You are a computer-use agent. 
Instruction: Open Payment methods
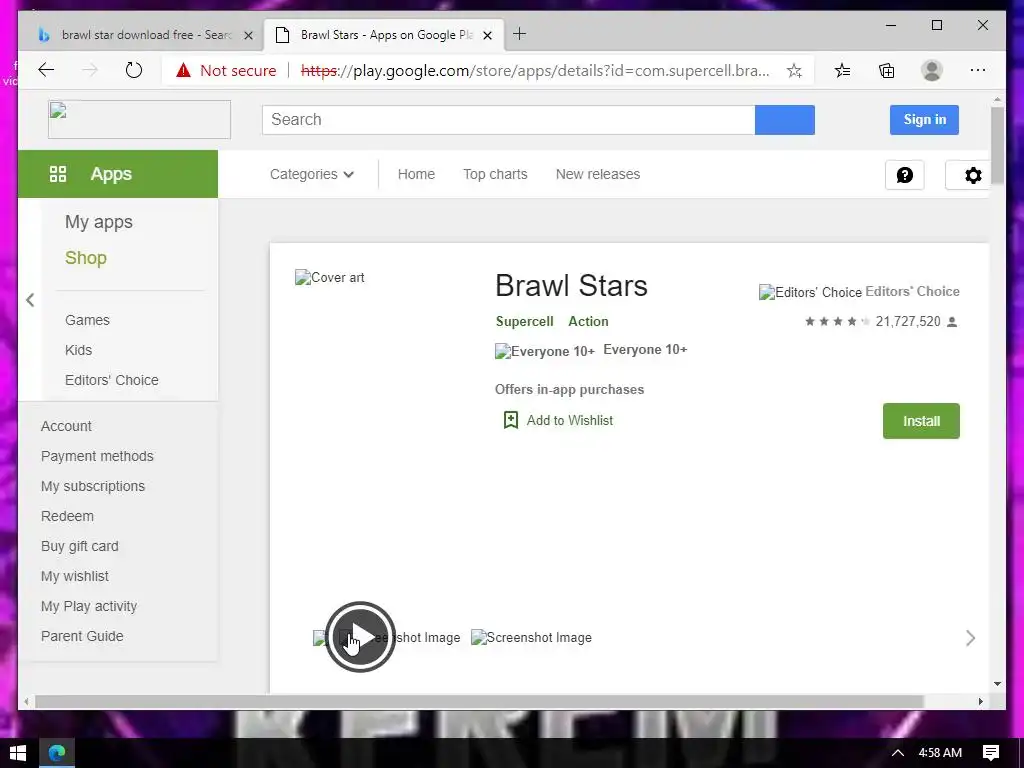point(97,456)
